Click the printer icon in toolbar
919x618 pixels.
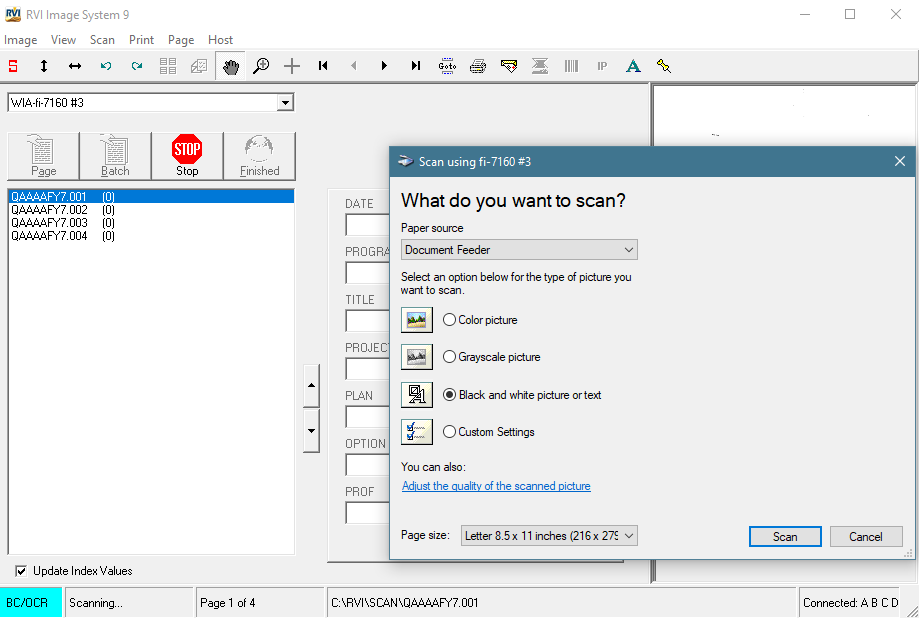pos(478,66)
